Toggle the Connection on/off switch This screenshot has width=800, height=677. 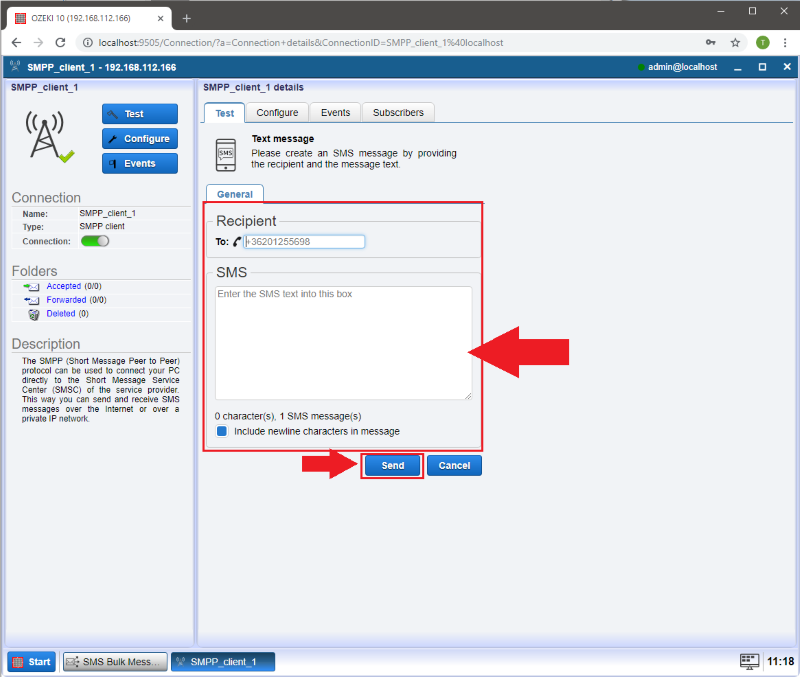[x=95, y=241]
